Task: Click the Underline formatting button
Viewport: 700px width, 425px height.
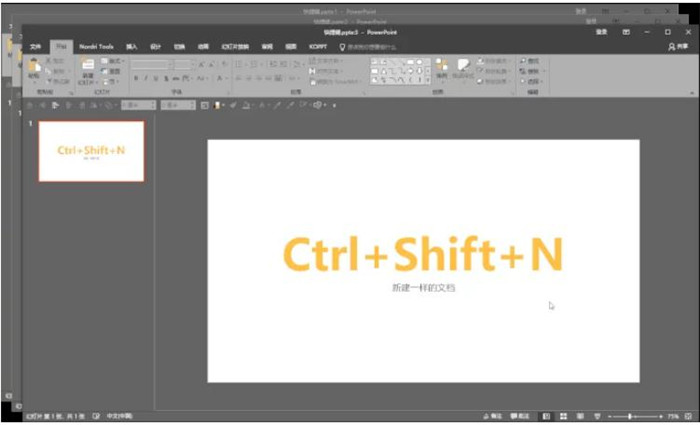Action: [156, 78]
